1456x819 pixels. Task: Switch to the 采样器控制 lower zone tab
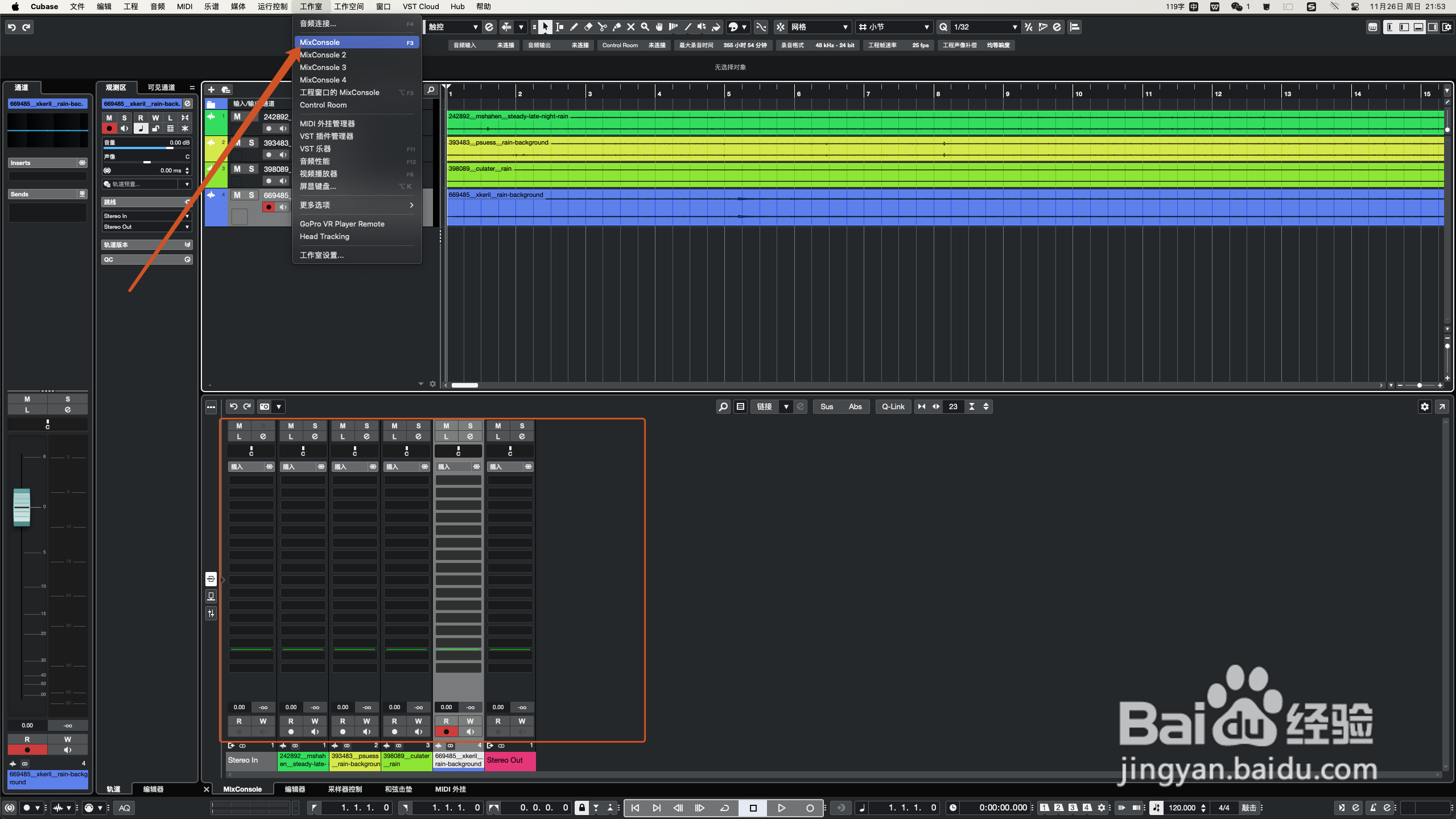[x=345, y=789]
